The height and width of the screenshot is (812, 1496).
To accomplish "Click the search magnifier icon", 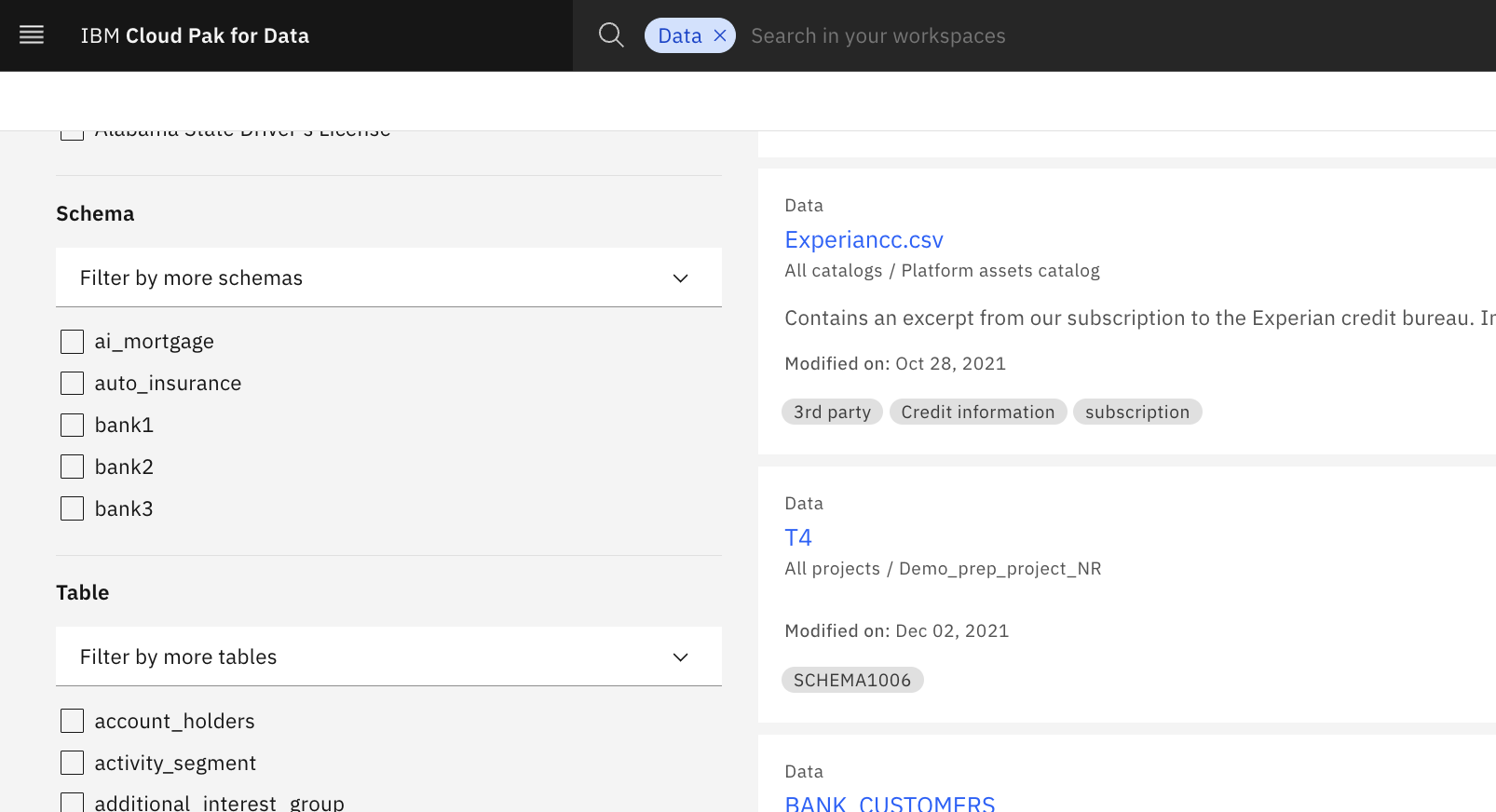I will (x=611, y=35).
